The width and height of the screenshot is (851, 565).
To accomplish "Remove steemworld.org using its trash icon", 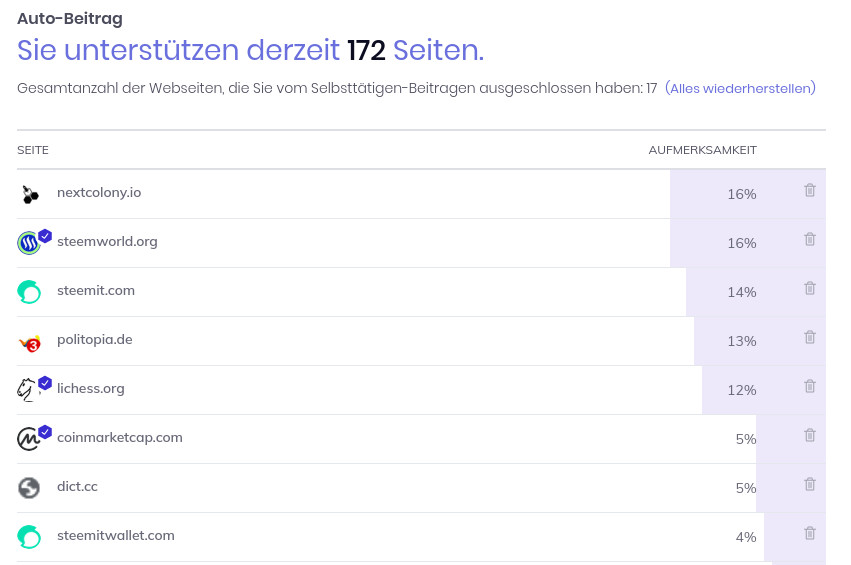I will pyautogui.click(x=810, y=239).
